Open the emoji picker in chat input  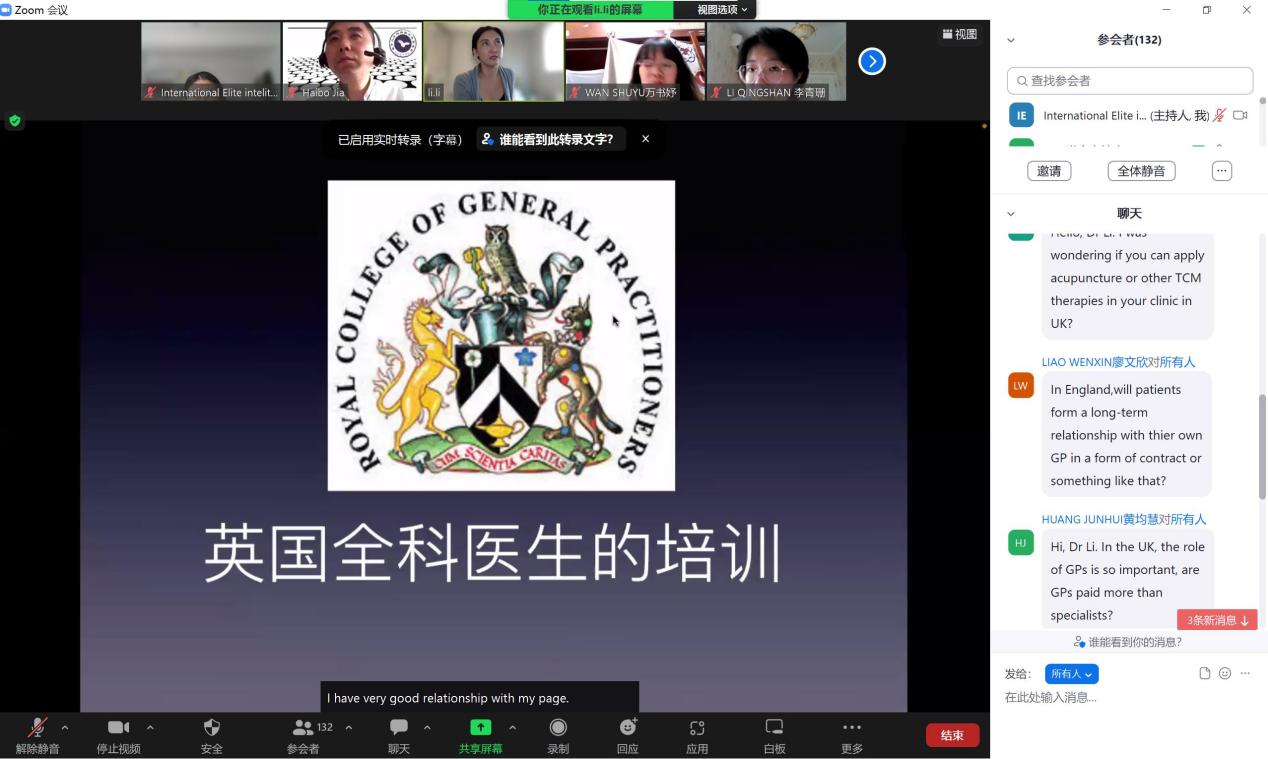pyautogui.click(x=1225, y=673)
